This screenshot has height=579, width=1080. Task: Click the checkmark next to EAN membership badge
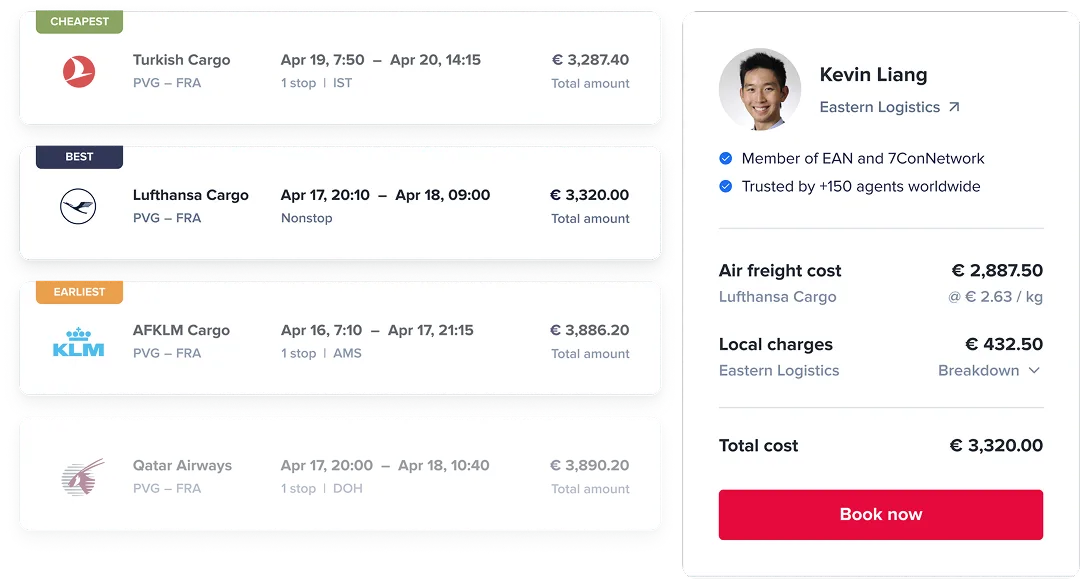pos(725,158)
